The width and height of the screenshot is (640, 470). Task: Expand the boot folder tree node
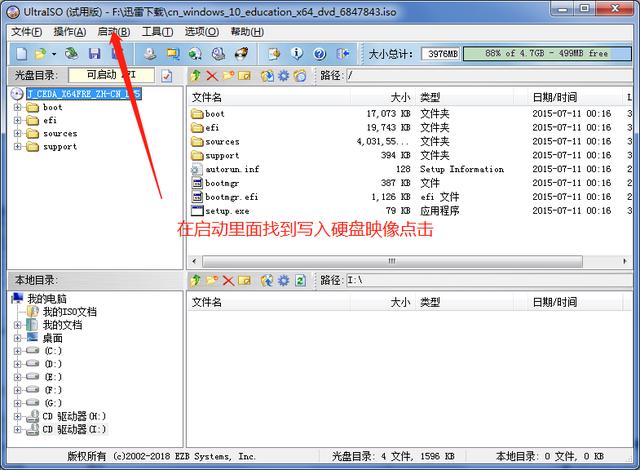click(x=17, y=107)
